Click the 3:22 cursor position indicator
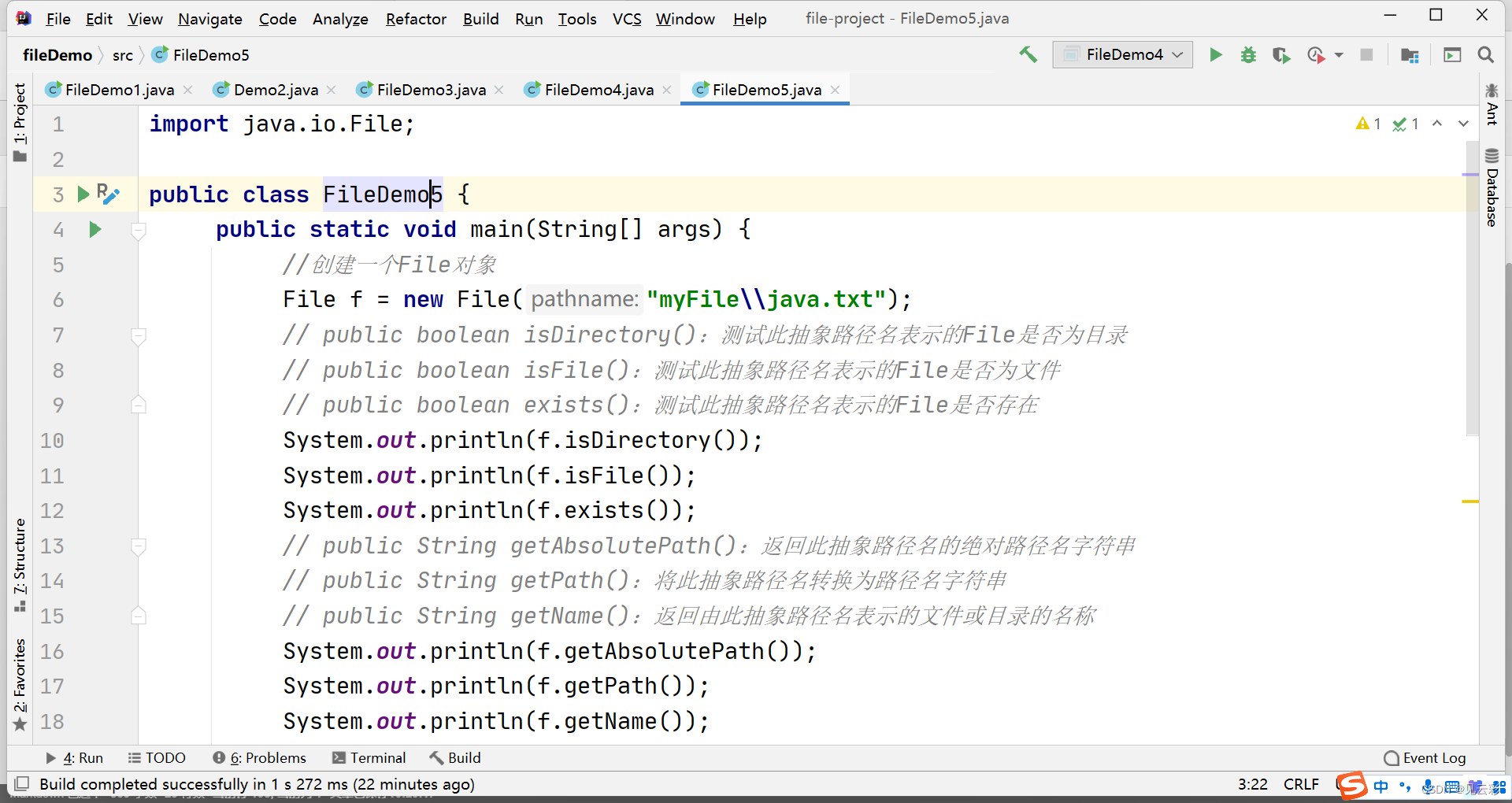Image resolution: width=1512 pixels, height=803 pixels. tap(1253, 784)
